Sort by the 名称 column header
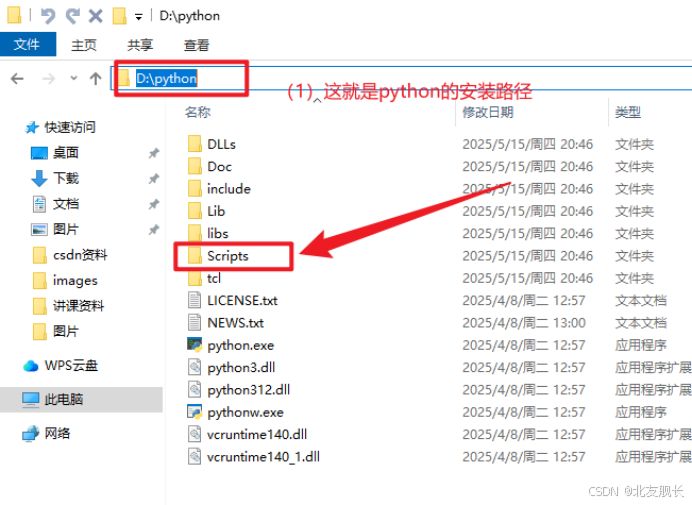The width and height of the screenshot is (692, 505). (198, 112)
